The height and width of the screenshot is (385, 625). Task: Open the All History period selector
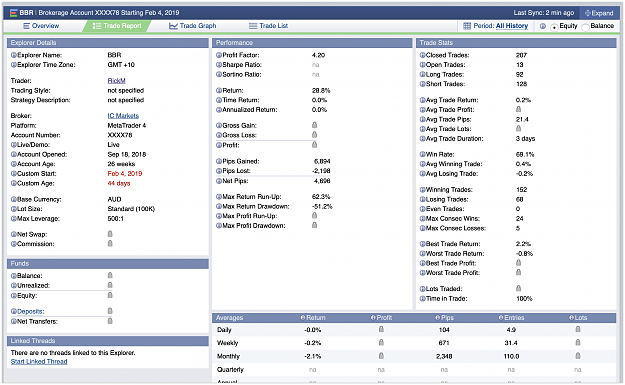coord(512,26)
